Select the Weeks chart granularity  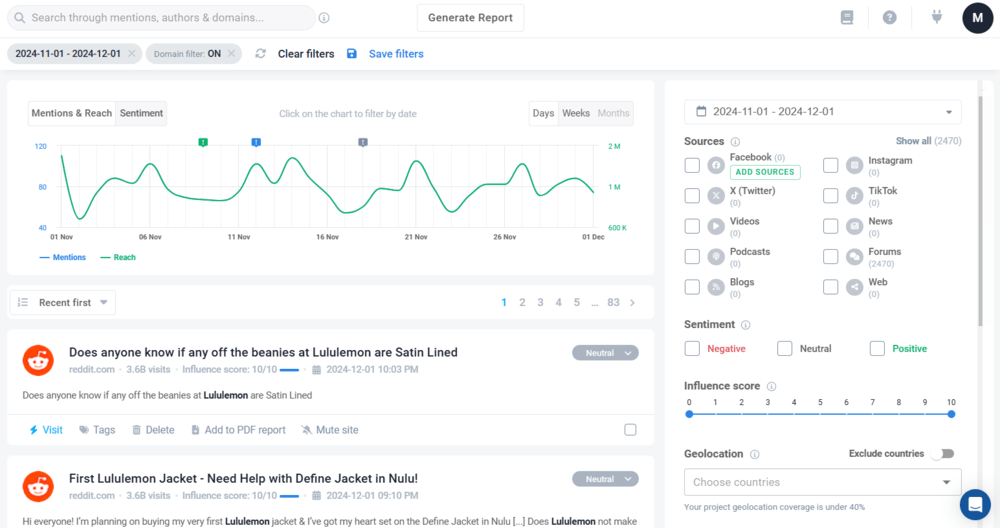tap(576, 113)
